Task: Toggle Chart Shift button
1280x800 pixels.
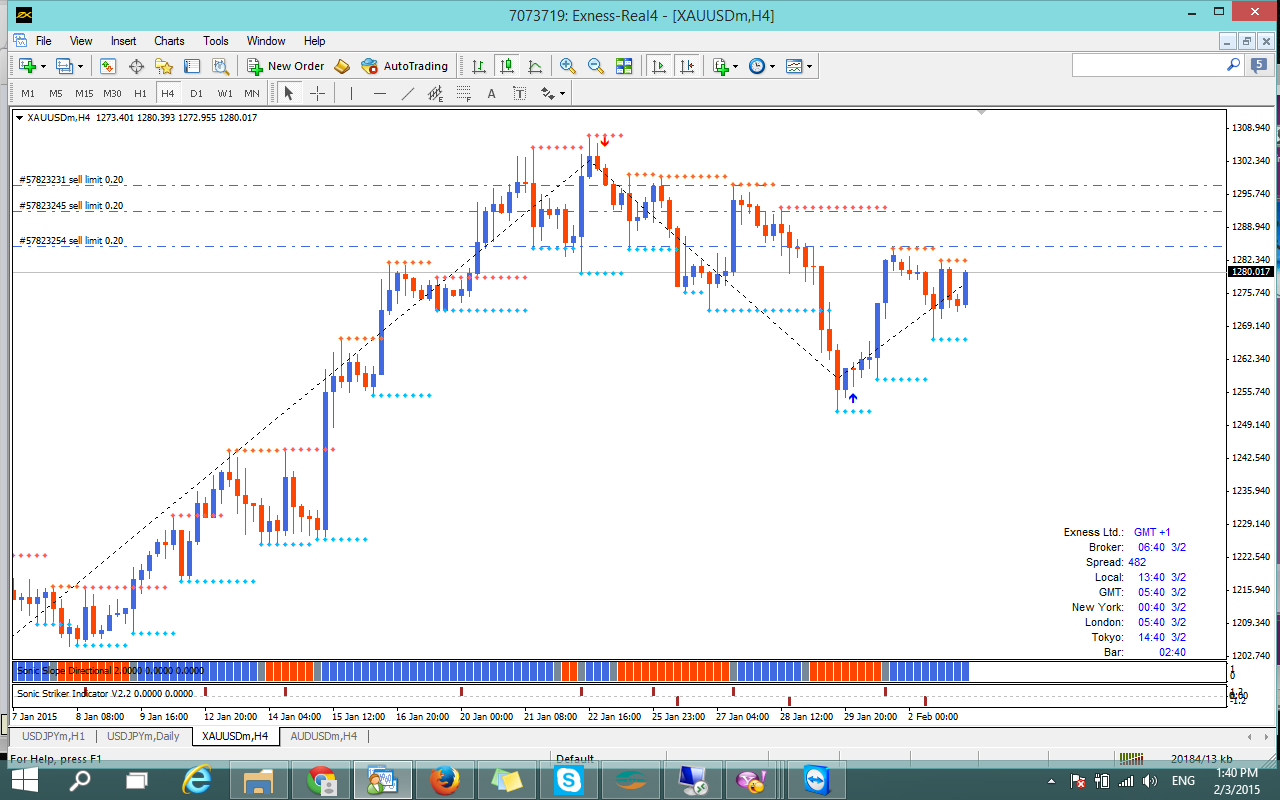Action: [x=687, y=66]
